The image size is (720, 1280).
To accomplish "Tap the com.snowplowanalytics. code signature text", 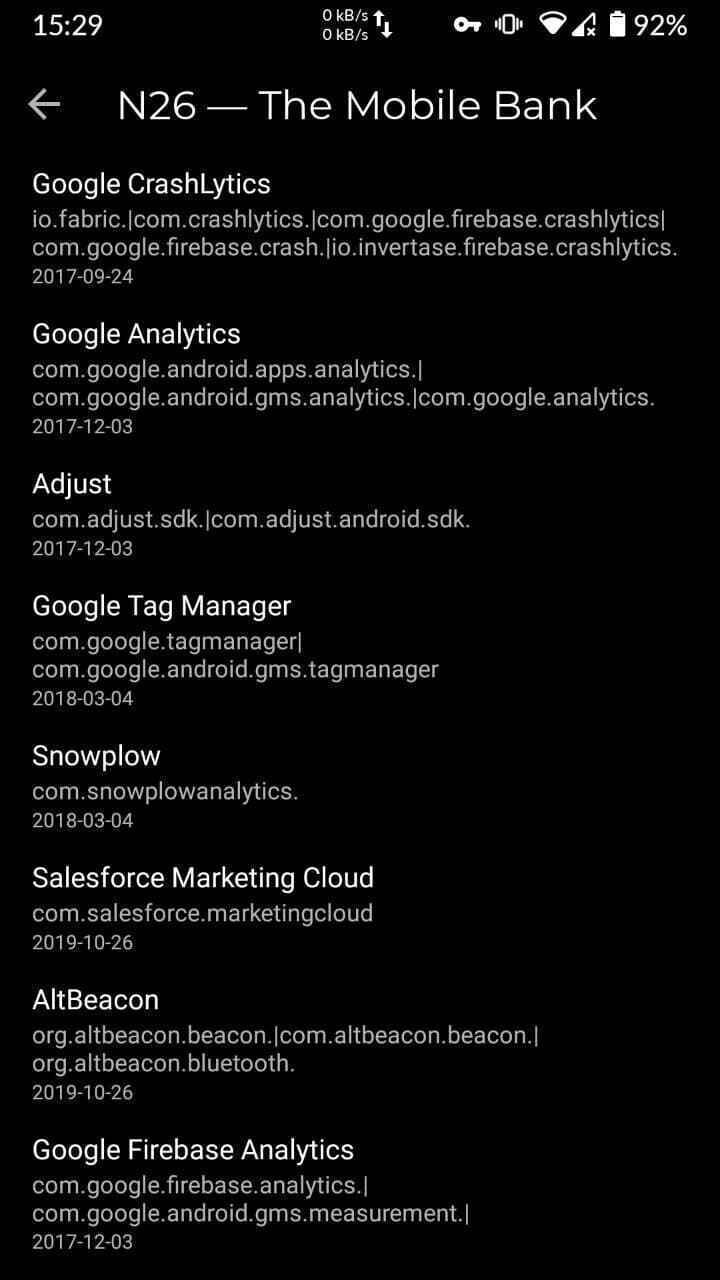I will pos(165,791).
